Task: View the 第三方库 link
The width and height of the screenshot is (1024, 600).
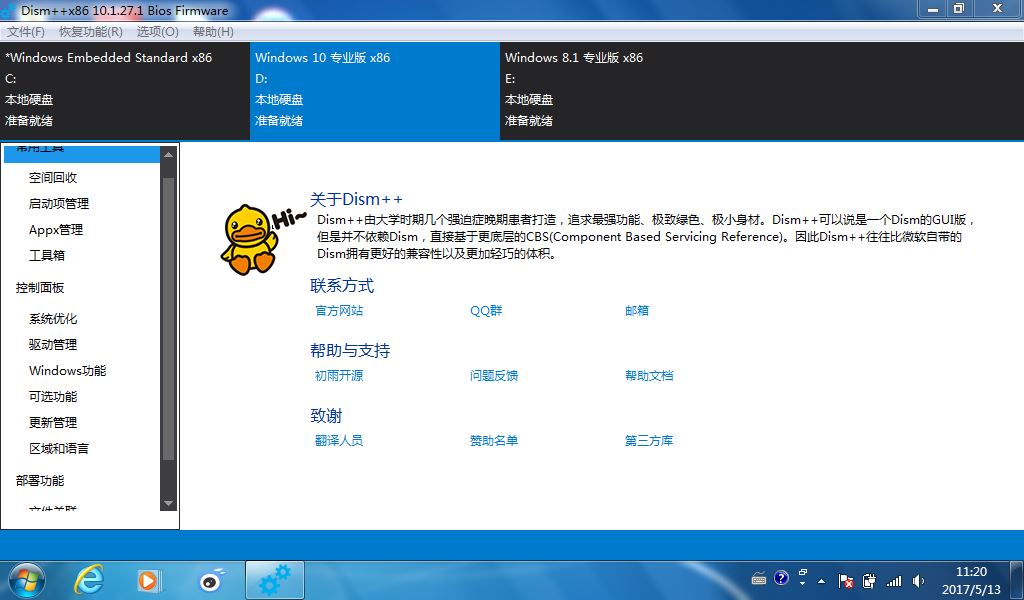Action: [648, 441]
